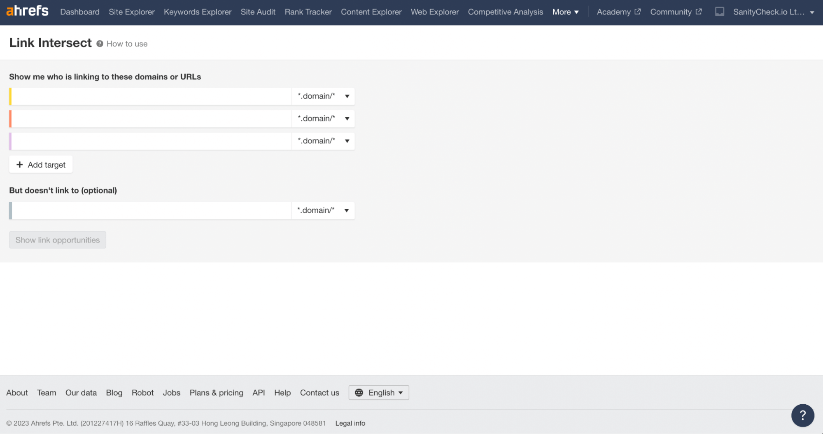Focus the third purple-marked target input
823x434 pixels.
[x=151, y=141]
